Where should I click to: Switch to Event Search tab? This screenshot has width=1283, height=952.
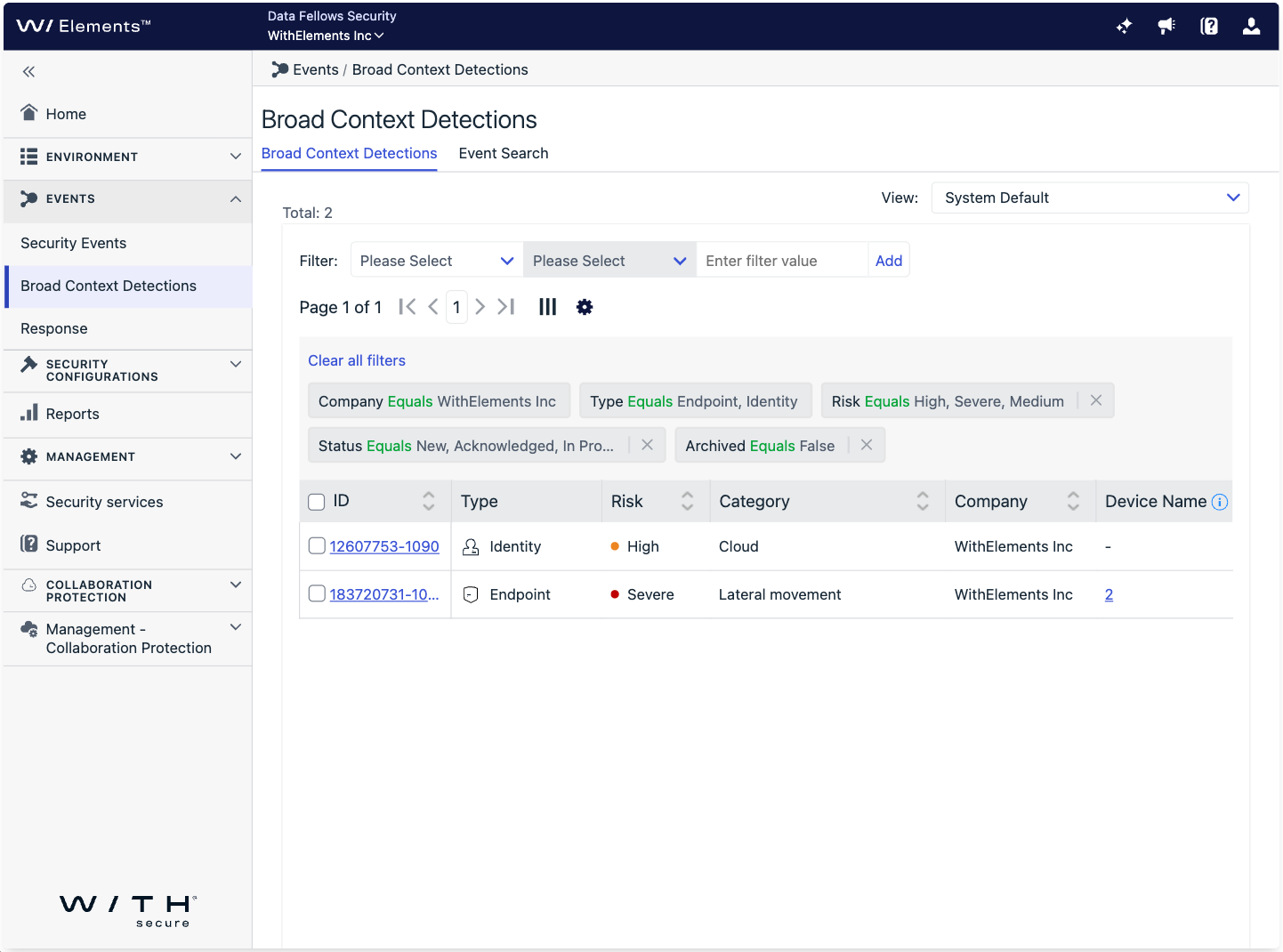(504, 153)
